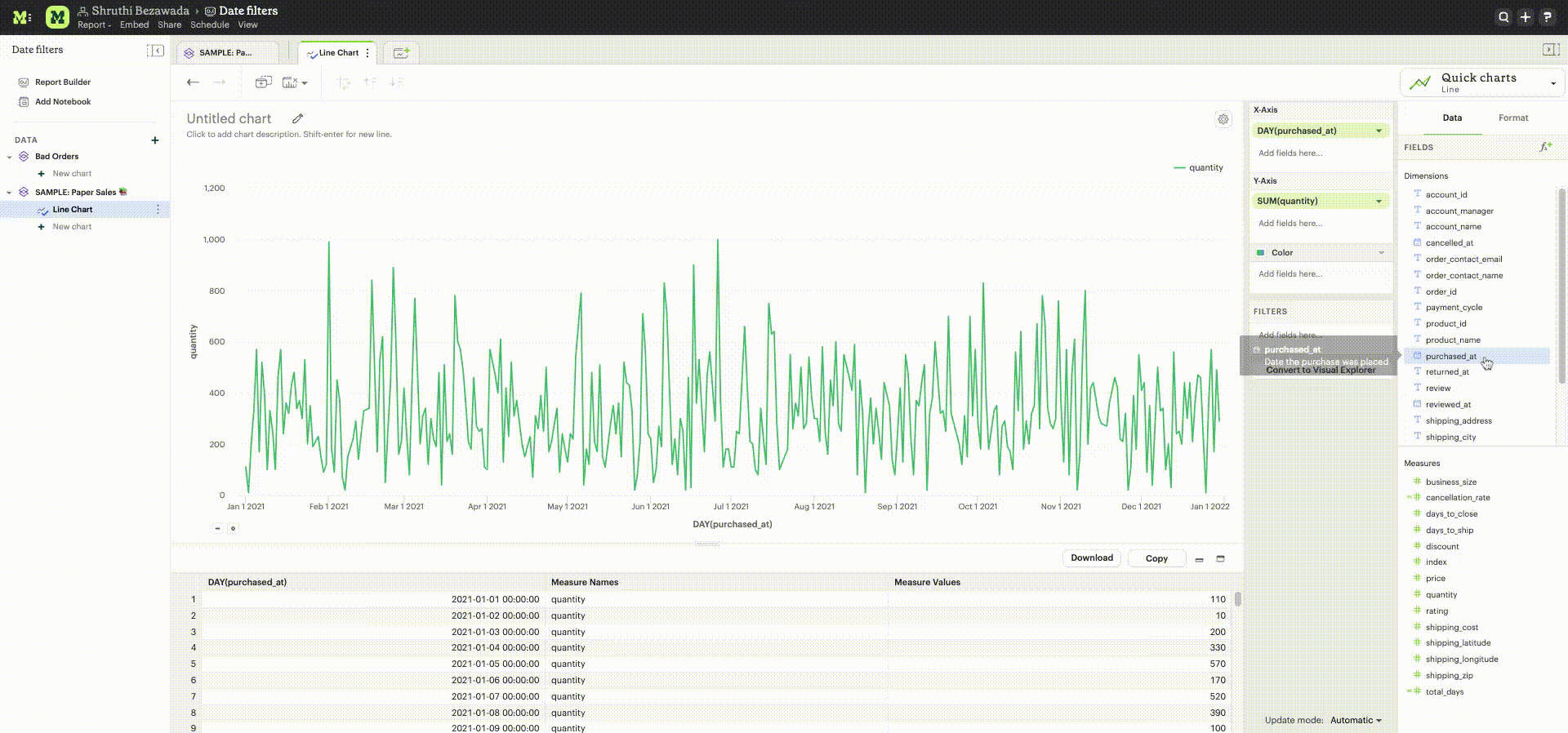Collapse the left Date filters sidebar
Image resolution: width=1568 pixels, height=733 pixels.
tap(155, 51)
